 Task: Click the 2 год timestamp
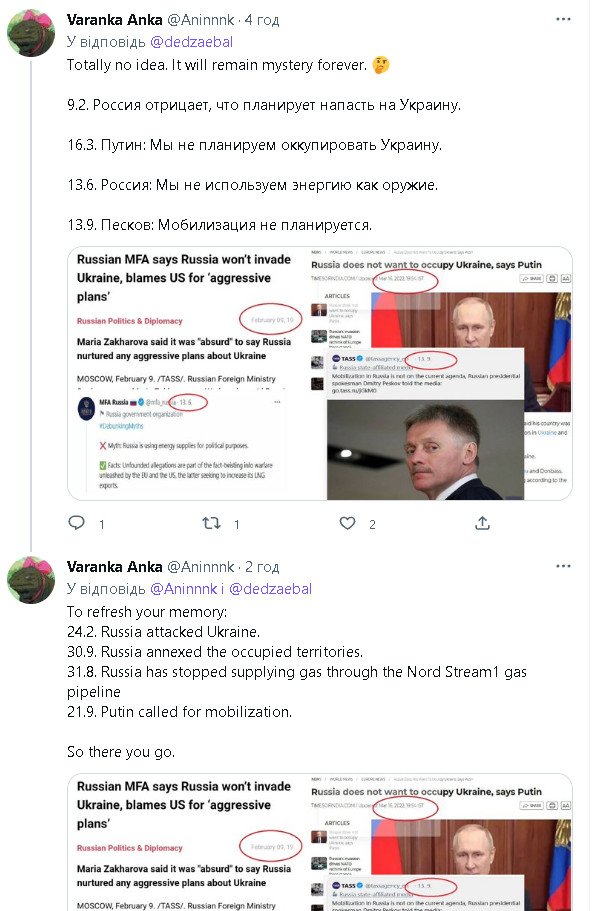point(262,566)
